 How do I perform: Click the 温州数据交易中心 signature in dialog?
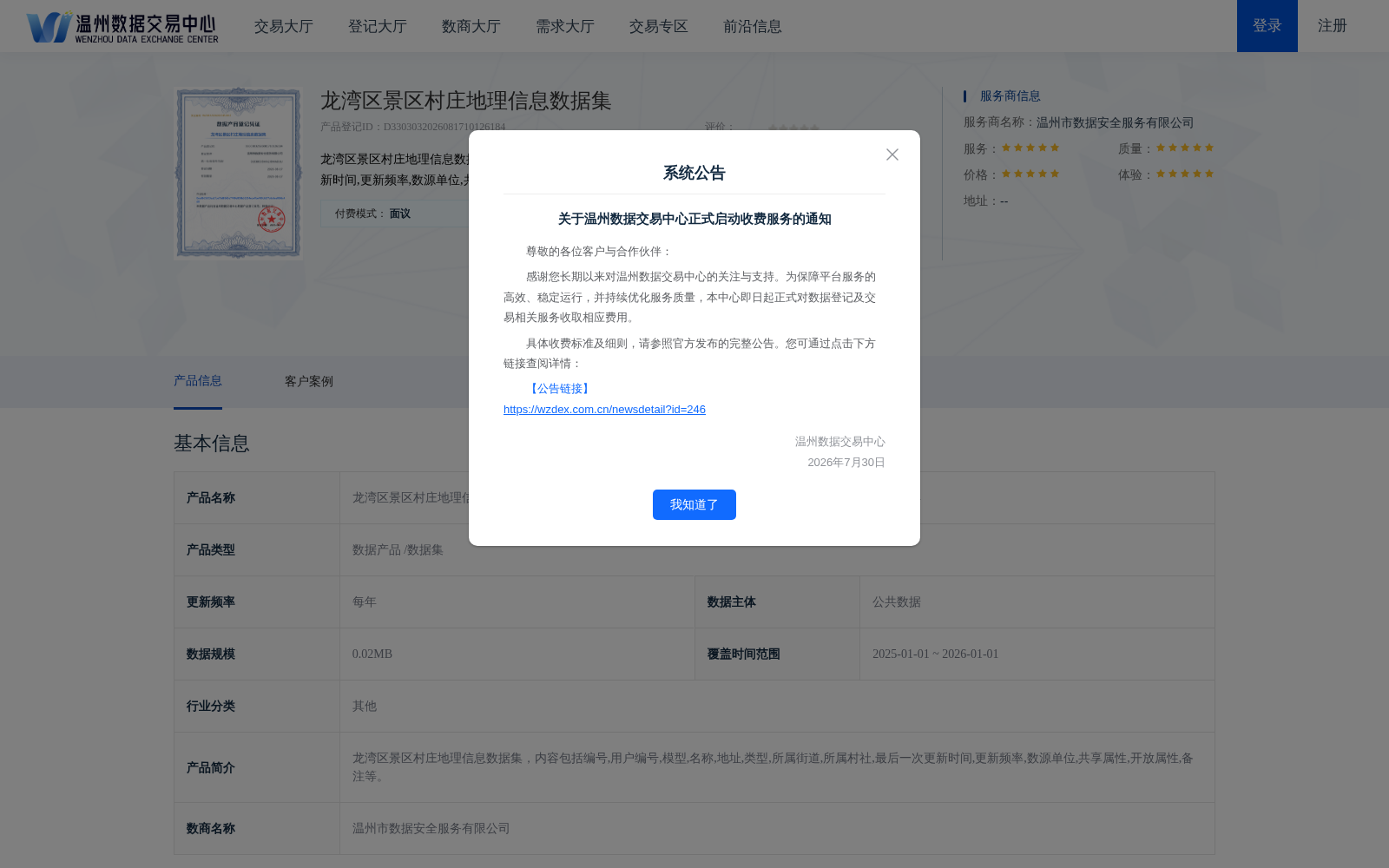[840, 442]
